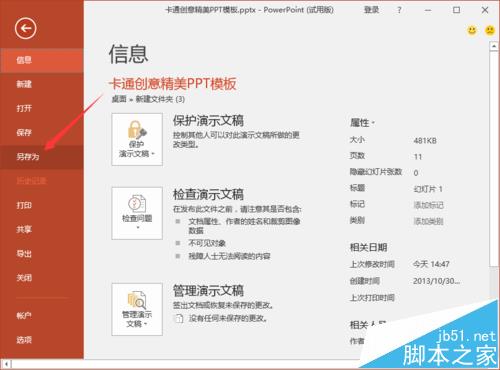Select 共享 in the side menu
This screenshot has width=500, height=370.
42,229
